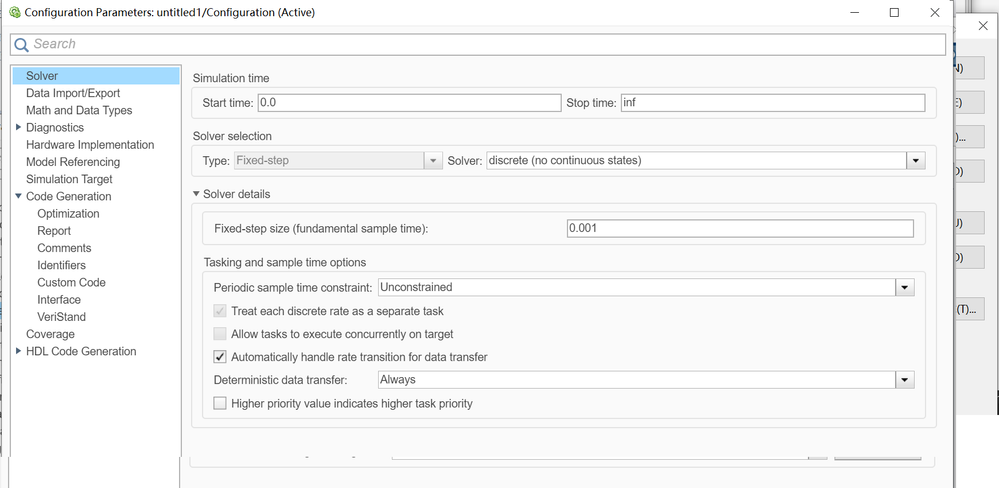Maximize the Configuration Parameters window
Viewport: 999px width, 488px height.
[x=894, y=13]
